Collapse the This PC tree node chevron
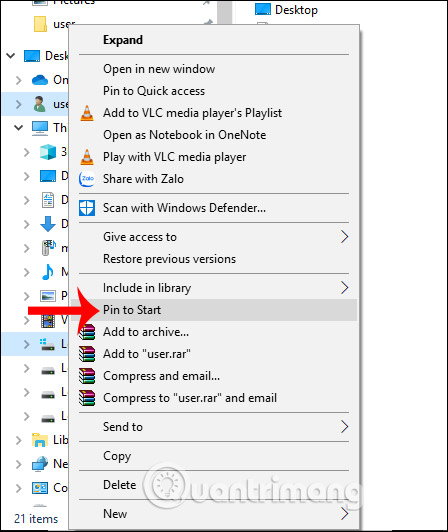This screenshot has height=532, width=448. [x=18, y=128]
